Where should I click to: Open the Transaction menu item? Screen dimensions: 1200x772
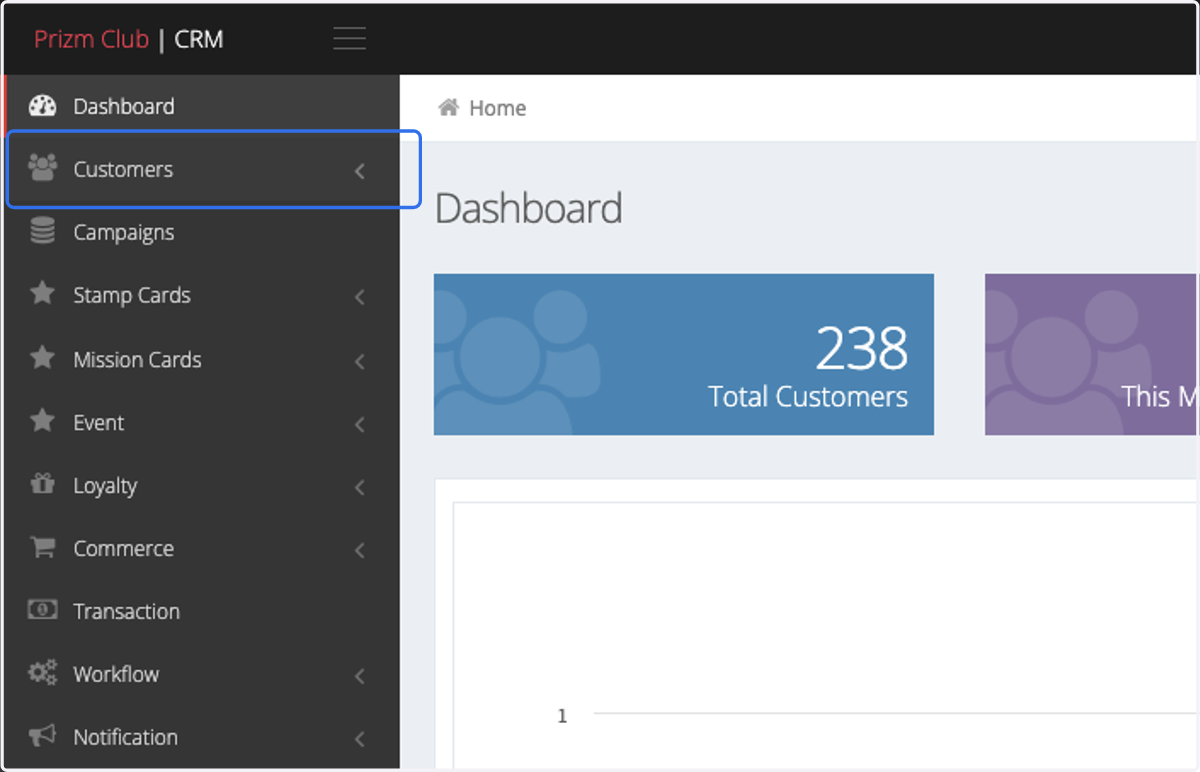(x=202, y=611)
